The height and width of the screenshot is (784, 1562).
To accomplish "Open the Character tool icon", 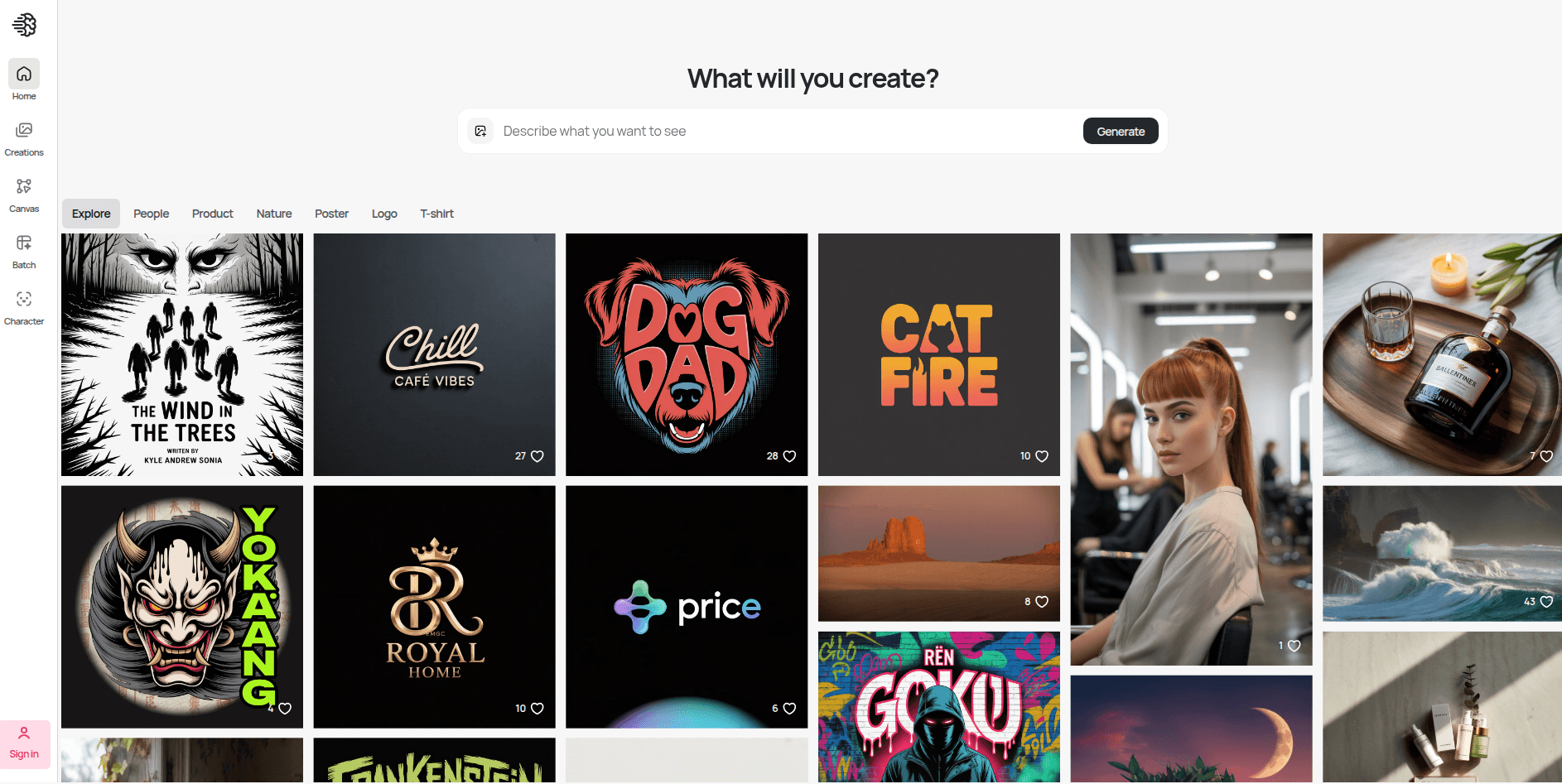I will coord(24,299).
